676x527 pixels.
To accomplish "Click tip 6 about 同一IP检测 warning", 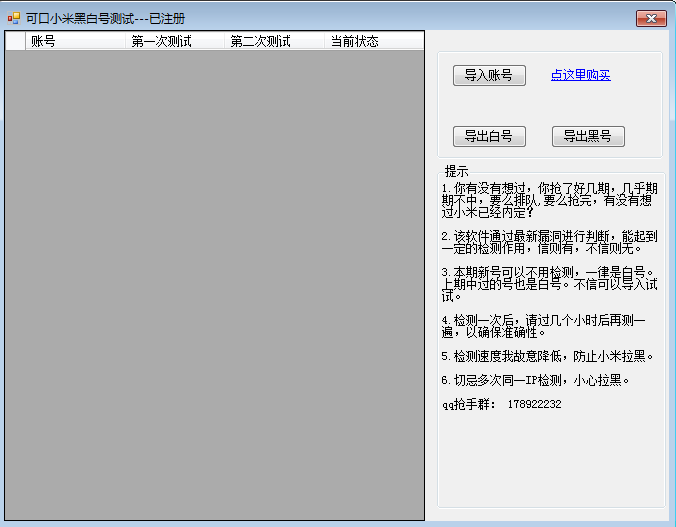I will (x=535, y=380).
